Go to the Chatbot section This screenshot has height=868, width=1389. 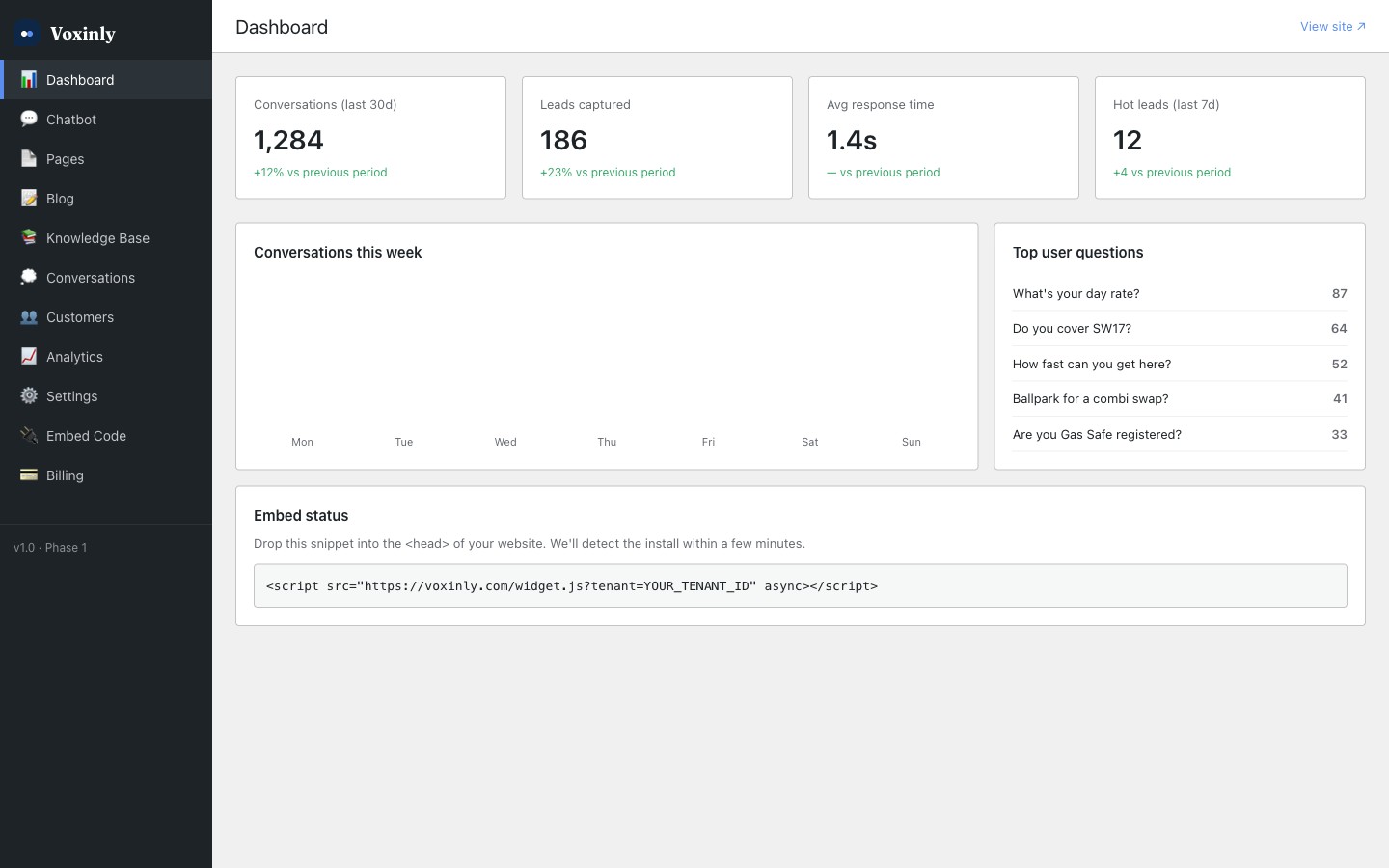pos(106,120)
